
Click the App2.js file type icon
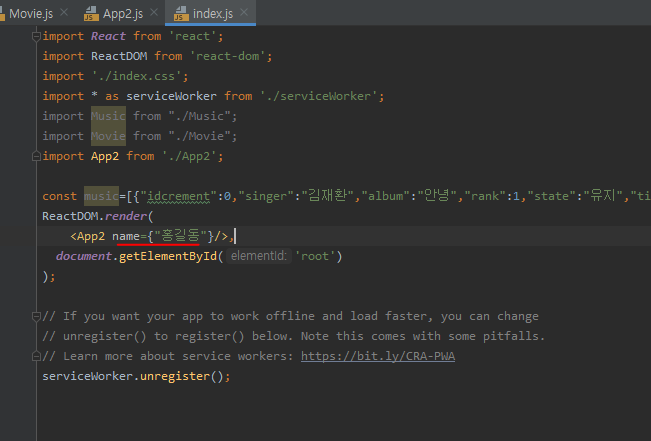91,13
